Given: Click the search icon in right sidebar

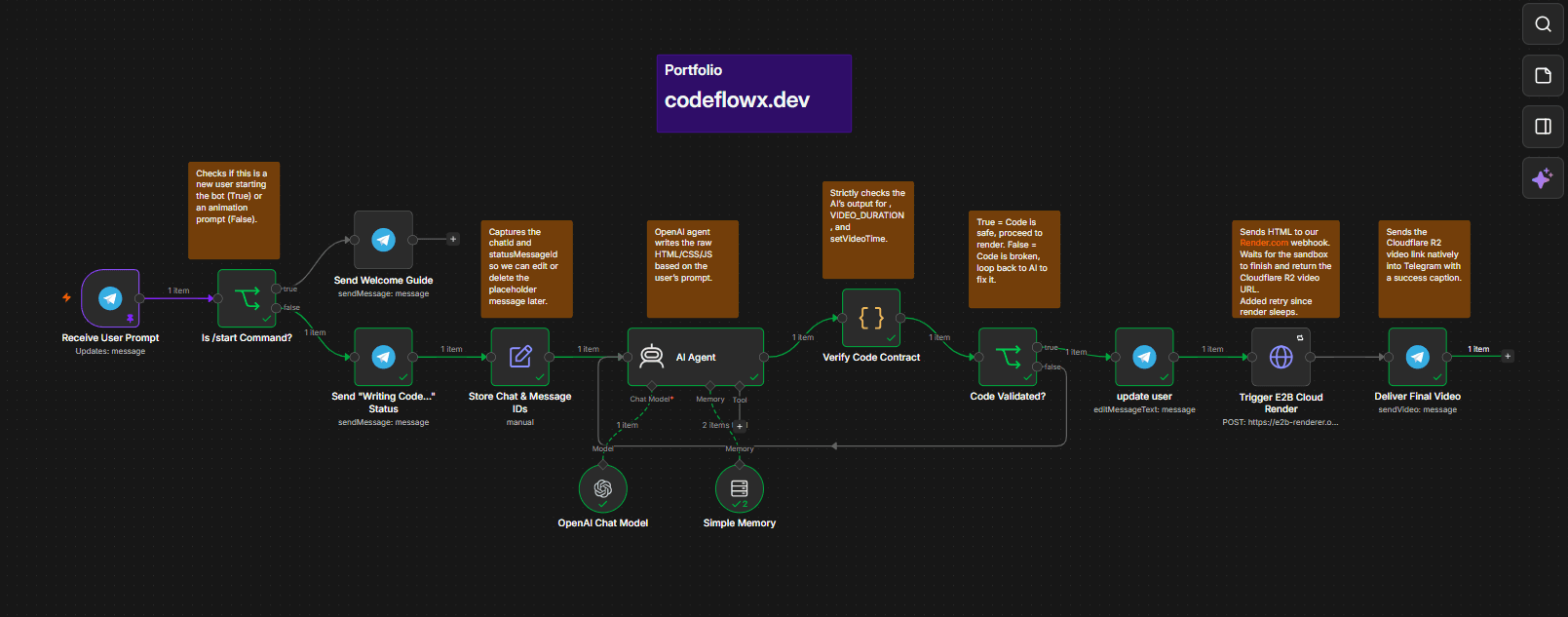Looking at the screenshot, I should [x=1543, y=24].
